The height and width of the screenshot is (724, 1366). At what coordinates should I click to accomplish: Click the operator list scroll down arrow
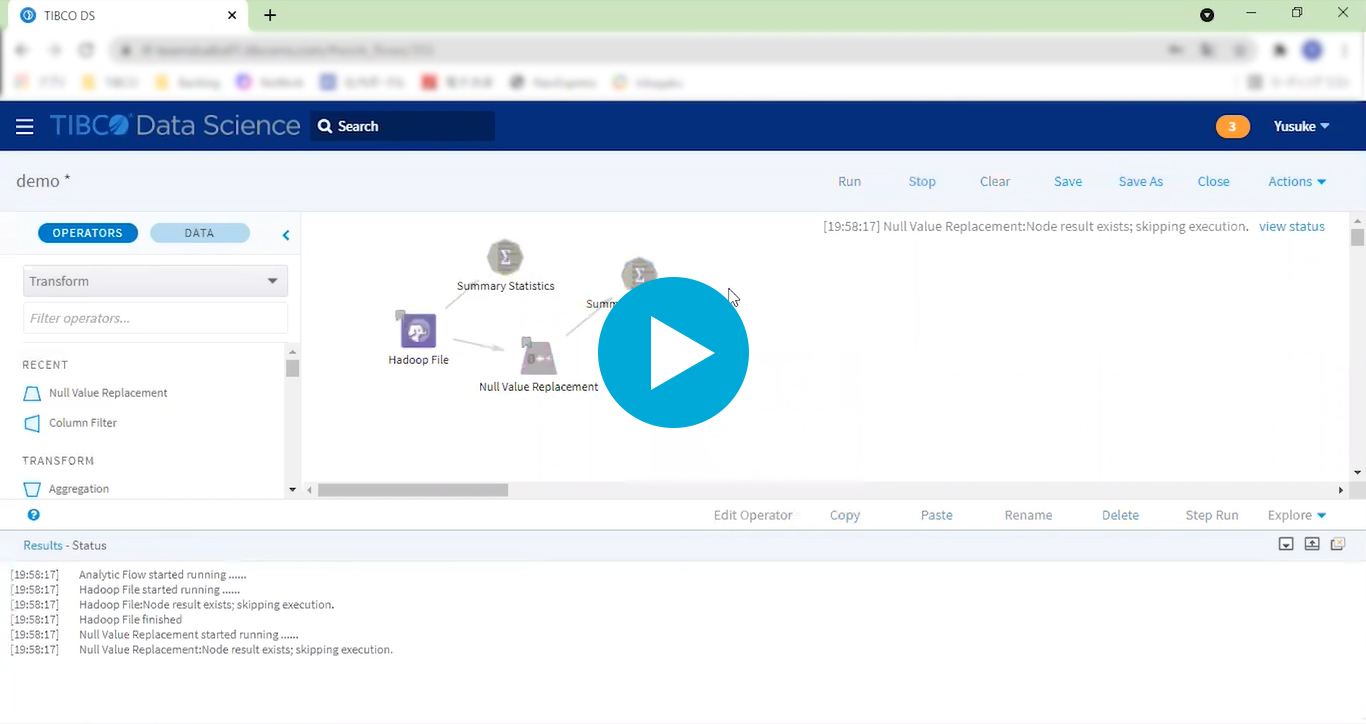click(x=292, y=489)
